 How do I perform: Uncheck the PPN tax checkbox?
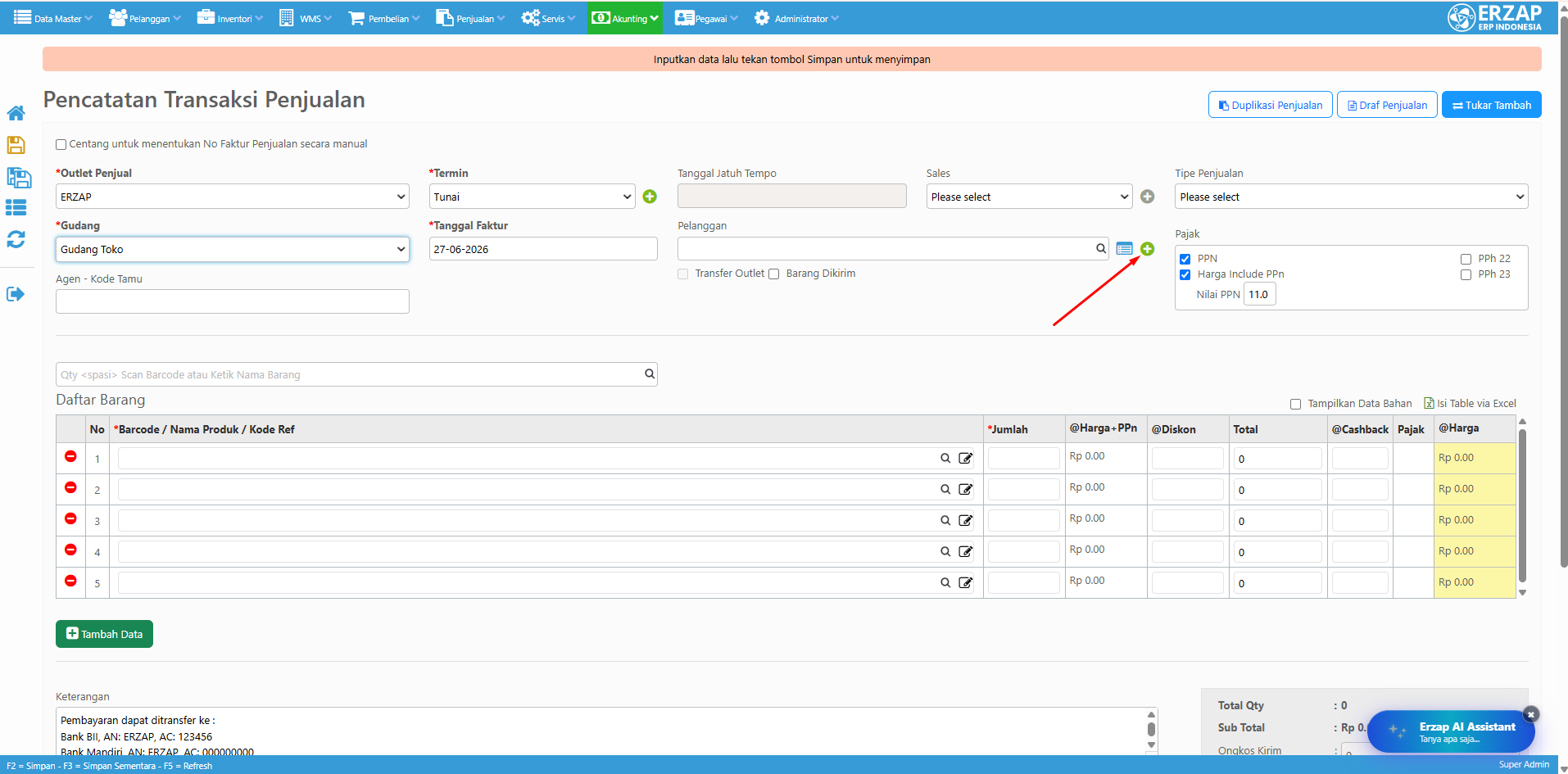(x=1185, y=259)
